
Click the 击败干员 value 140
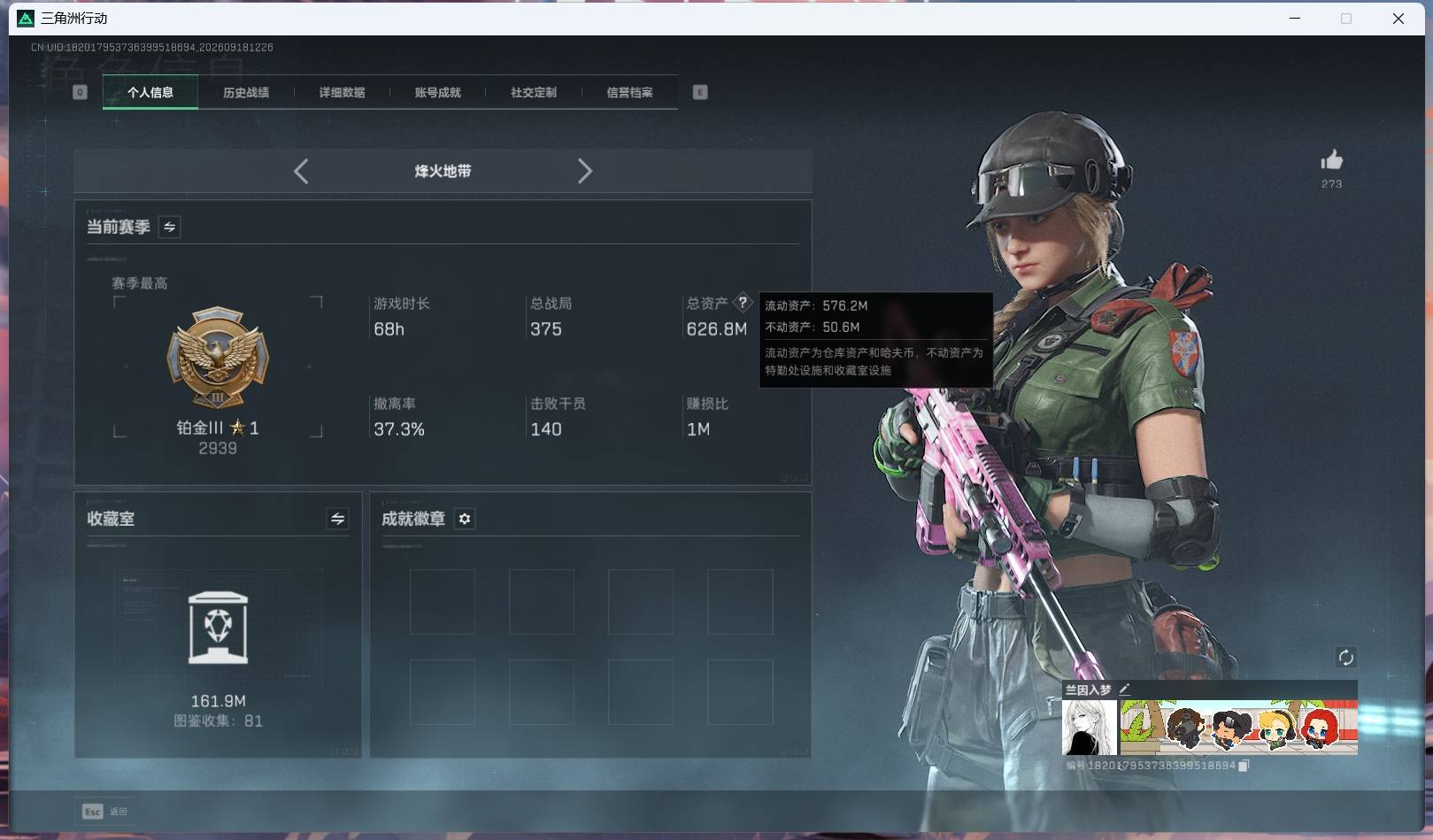[x=546, y=429]
